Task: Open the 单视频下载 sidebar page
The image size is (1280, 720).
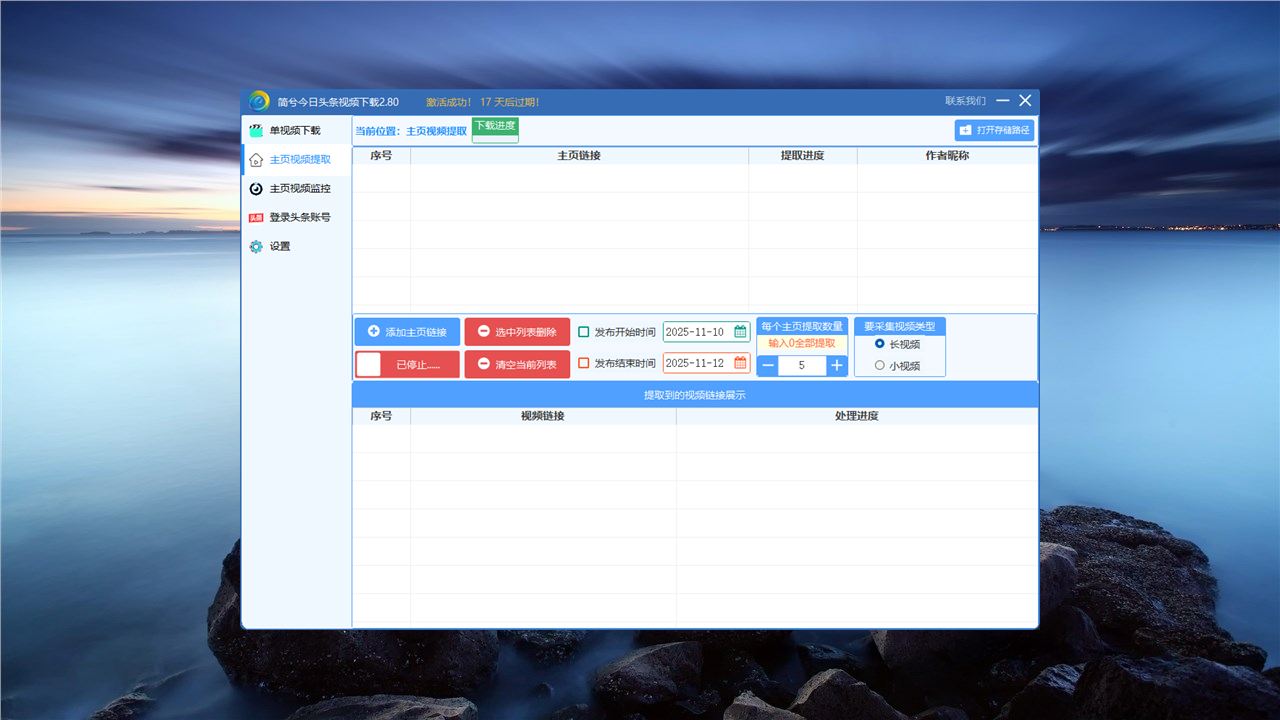Action: [294, 130]
